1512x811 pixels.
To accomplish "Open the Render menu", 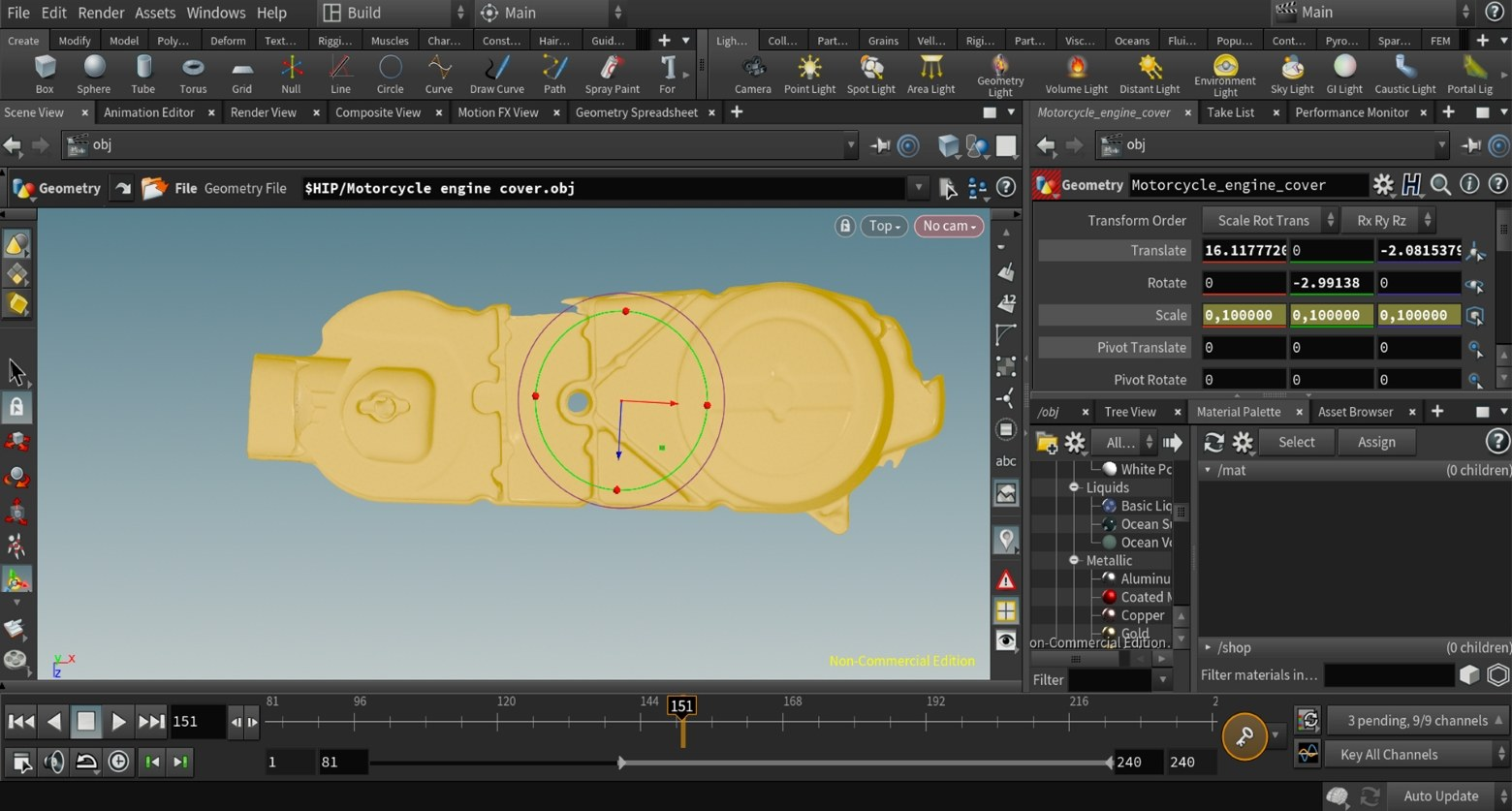I will click(x=101, y=13).
